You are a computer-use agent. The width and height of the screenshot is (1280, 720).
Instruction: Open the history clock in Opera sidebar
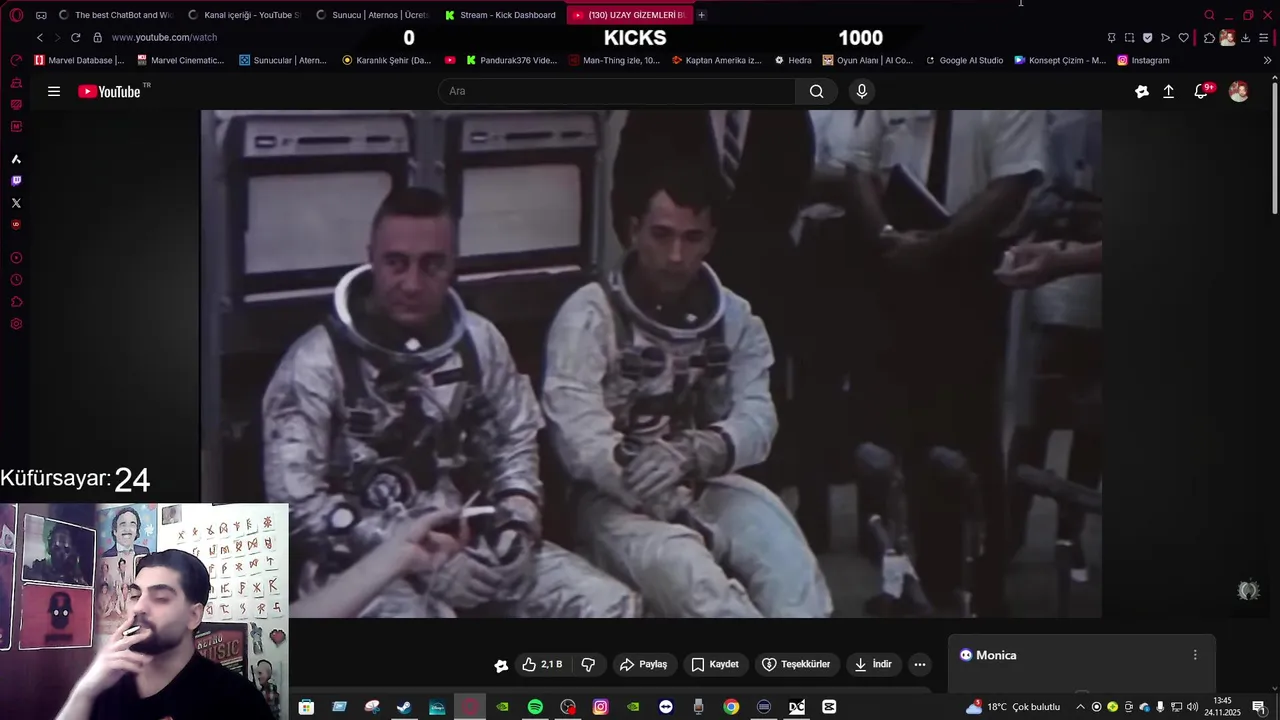tap(16, 280)
